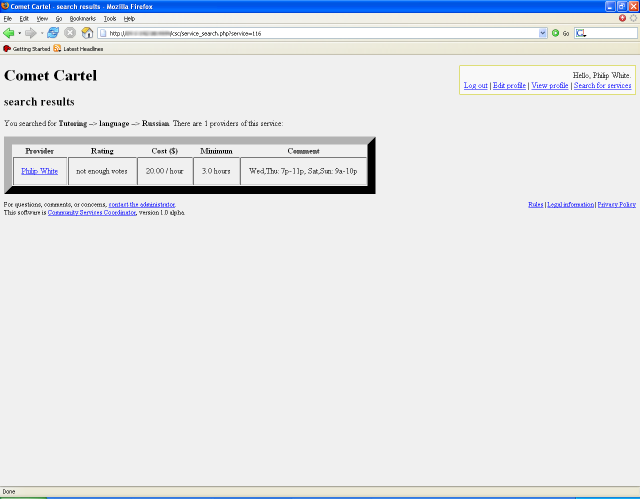Viewport: 640px width, 499px height.
Task: Open the Latest Headlines feed bookmark
Action: click(78, 49)
